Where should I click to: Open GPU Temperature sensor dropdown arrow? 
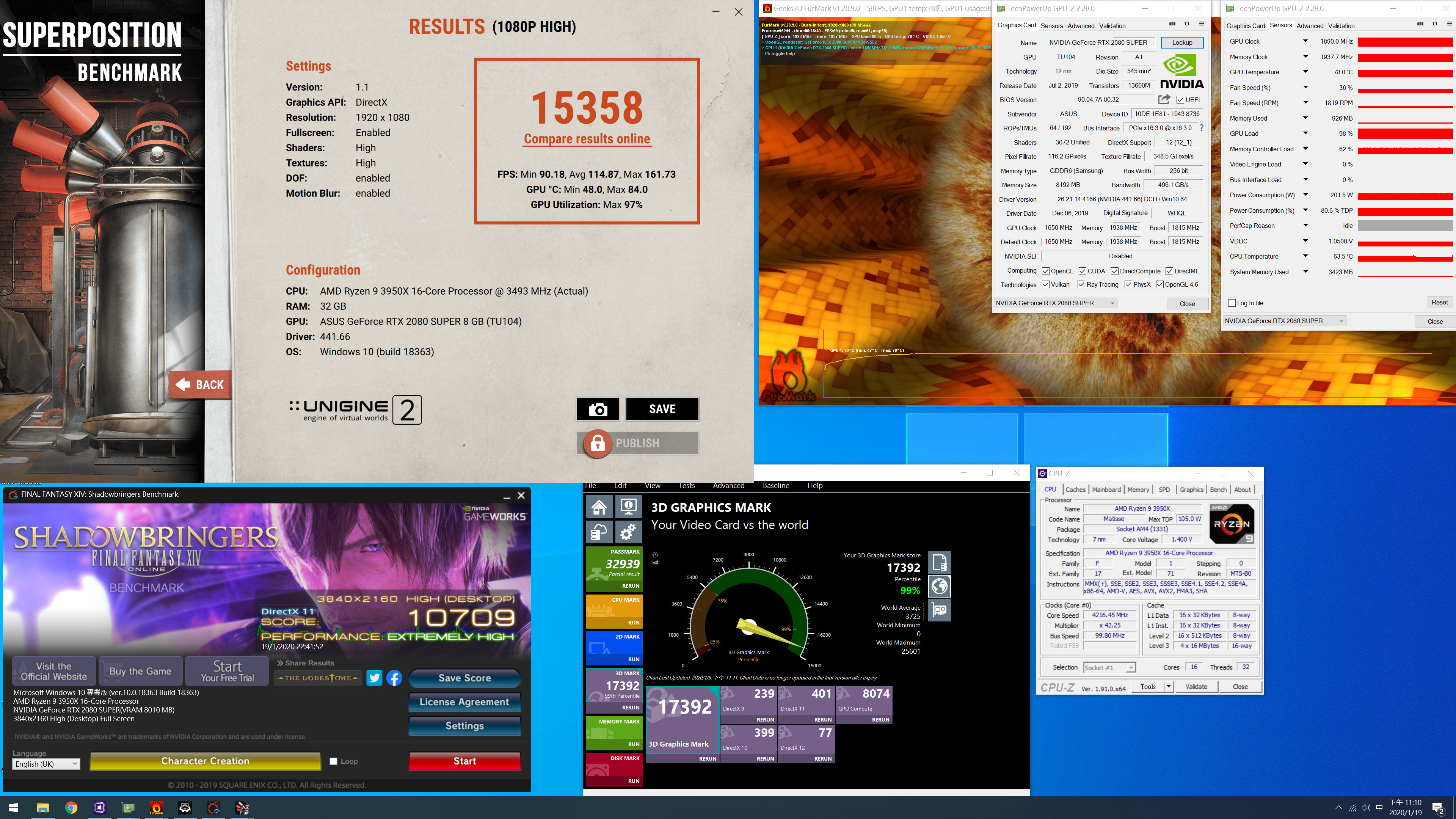pos(1305,72)
